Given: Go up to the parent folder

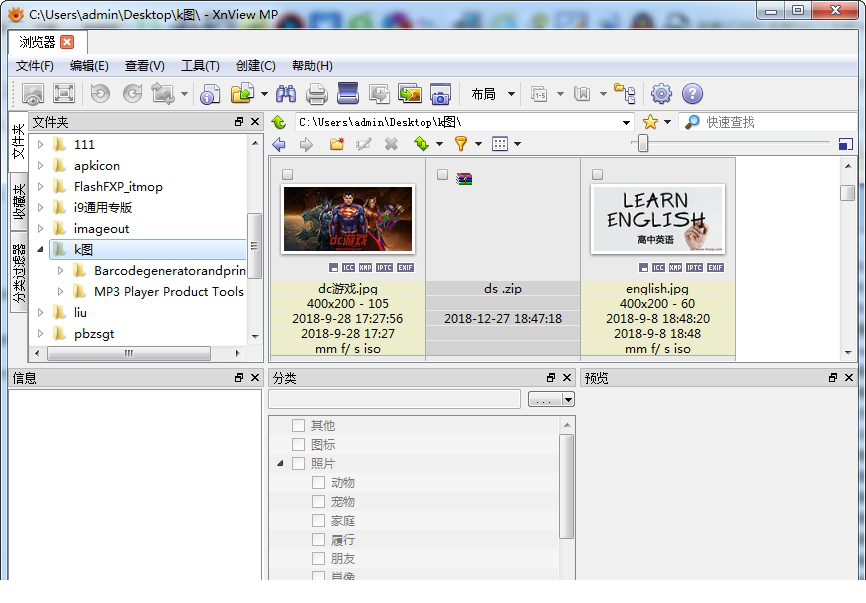Looking at the screenshot, I should coord(279,121).
